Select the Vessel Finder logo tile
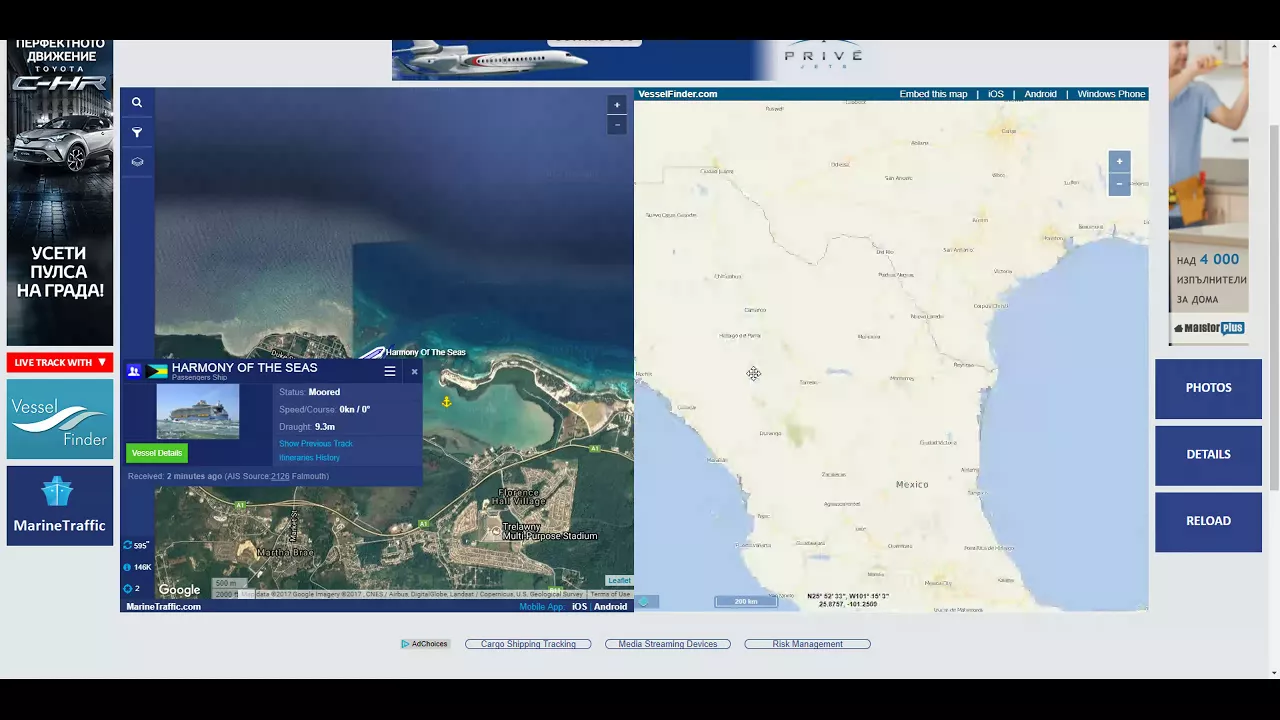The image size is (1280, 720). [60, 419]
